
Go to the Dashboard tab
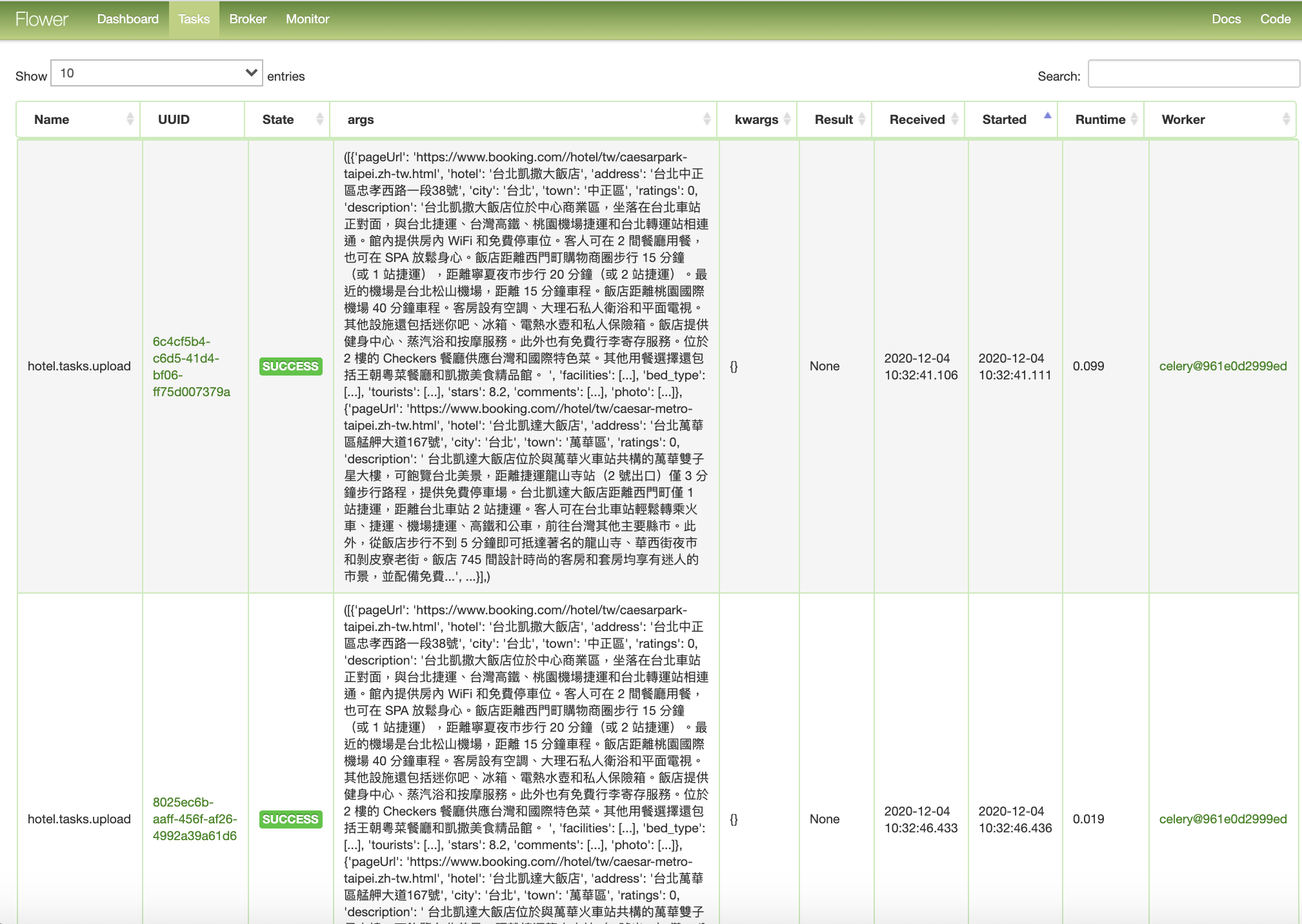(128, 19)
